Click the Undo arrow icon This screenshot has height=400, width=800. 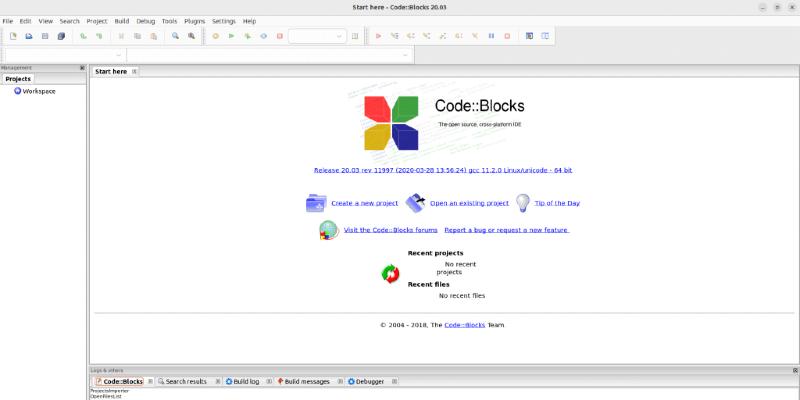click(x=84, y=36)
